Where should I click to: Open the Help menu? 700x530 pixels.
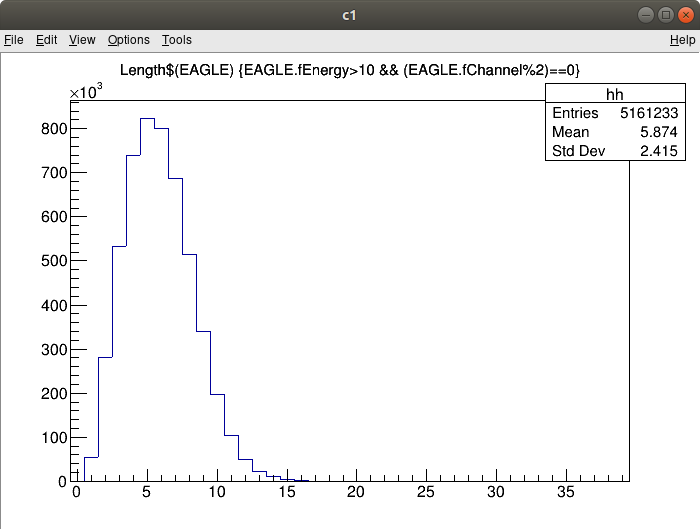(682, 40)
